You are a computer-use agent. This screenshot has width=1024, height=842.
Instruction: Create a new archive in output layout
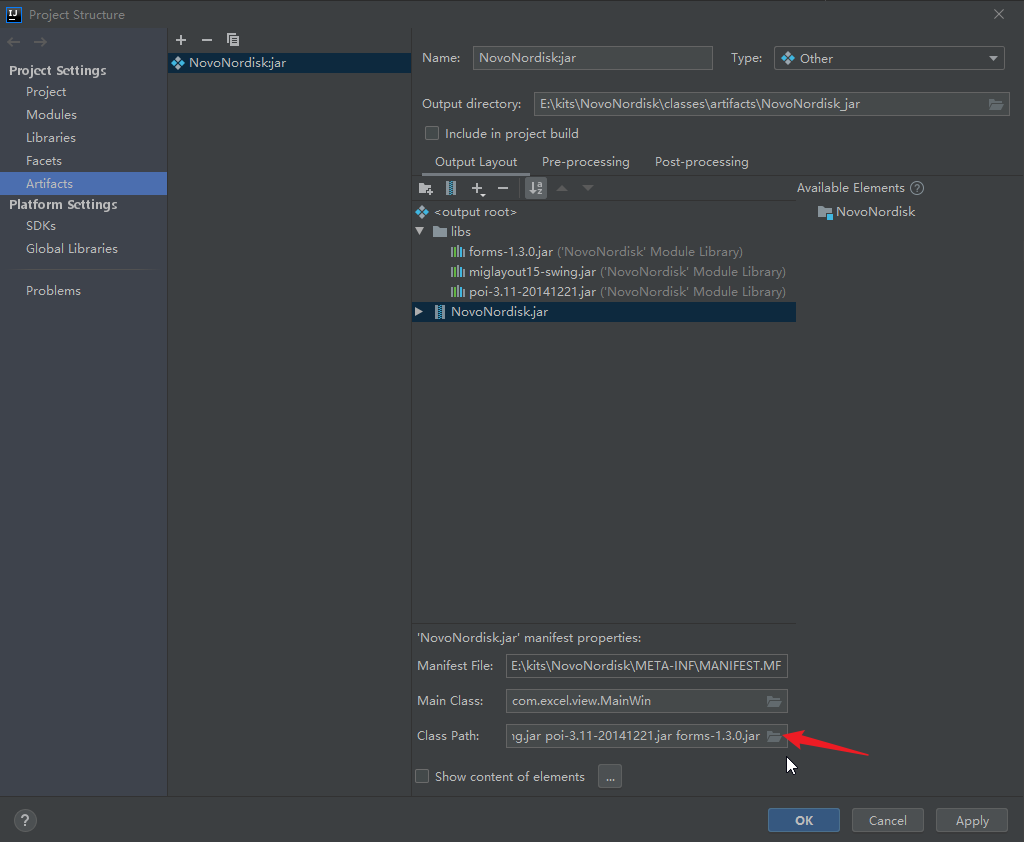[451, 188]
